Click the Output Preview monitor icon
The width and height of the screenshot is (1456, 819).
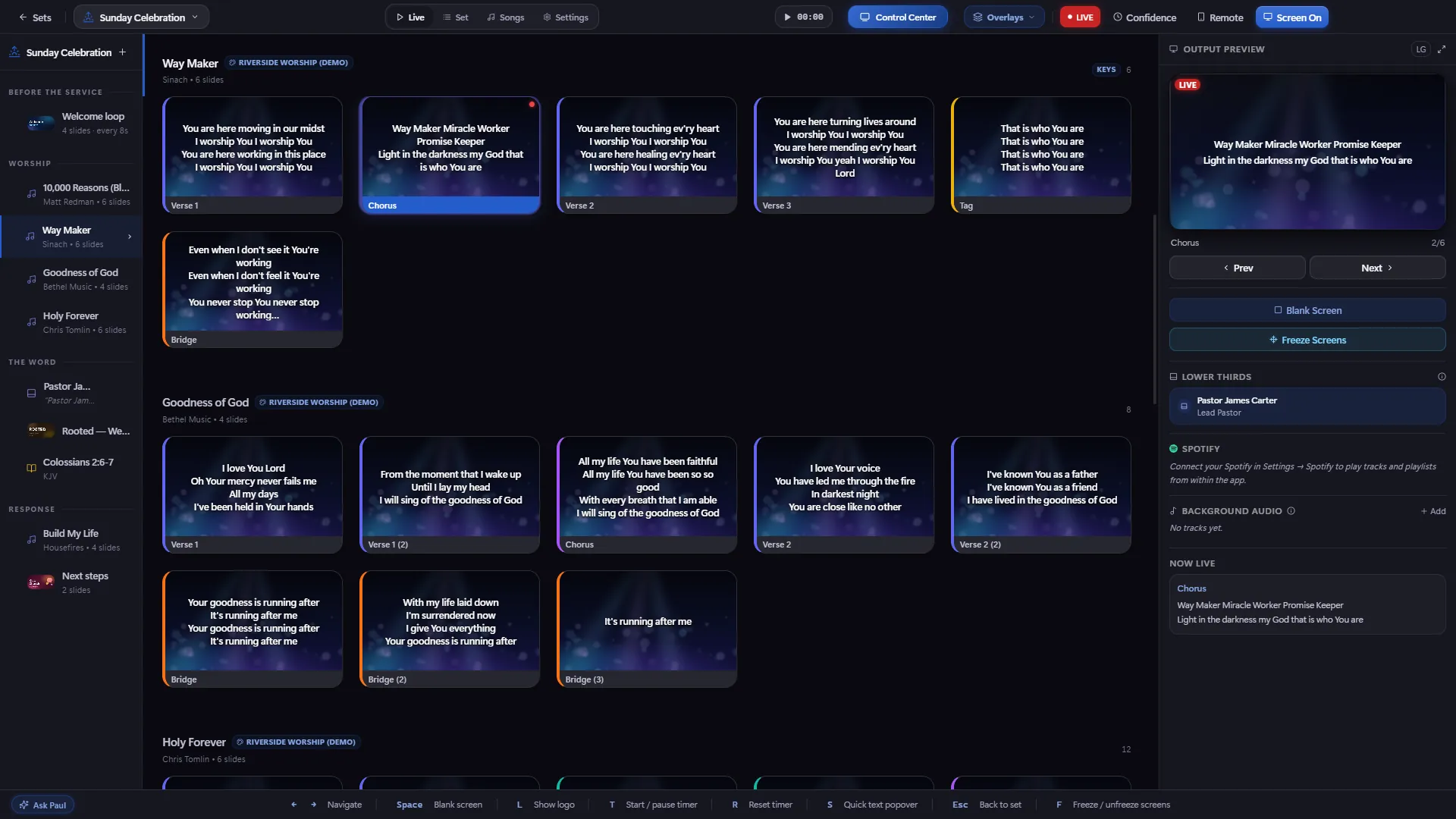[1174, 49]
